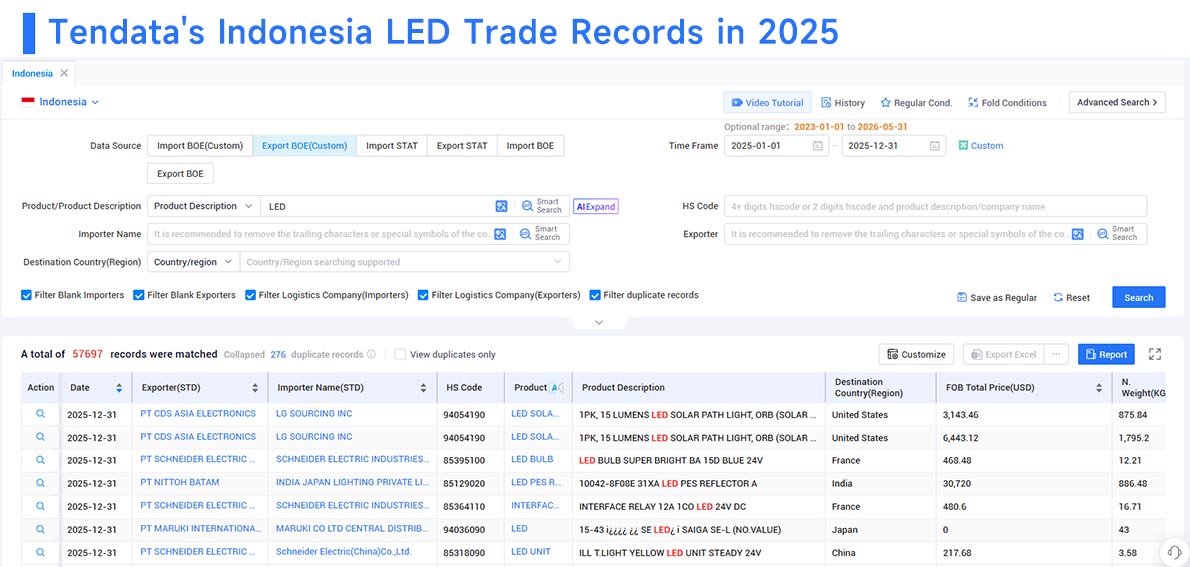Open calendar icon in end date field
Image resolution: width=1190 pixels, height=567 pixels.
click(935, 146)
